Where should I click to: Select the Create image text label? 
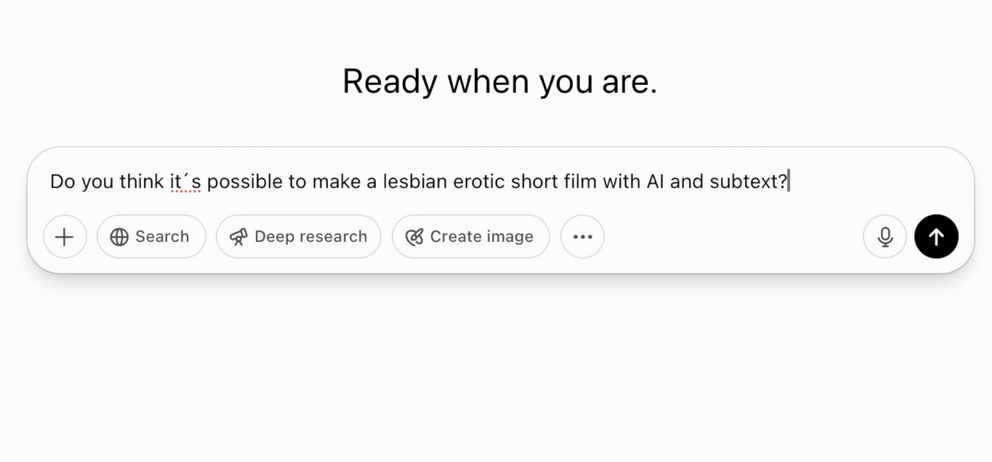click(x=481, y=237)
